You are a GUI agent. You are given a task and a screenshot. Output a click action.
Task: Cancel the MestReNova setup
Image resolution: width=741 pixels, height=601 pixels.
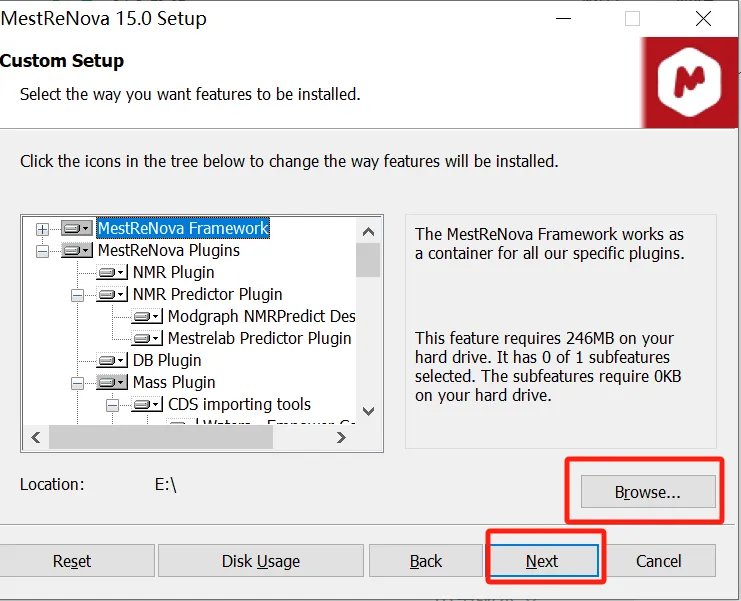point(659,561)
